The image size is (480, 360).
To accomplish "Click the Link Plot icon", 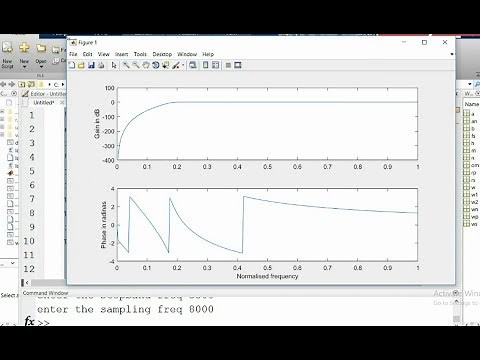I will (x=192, y=65).
